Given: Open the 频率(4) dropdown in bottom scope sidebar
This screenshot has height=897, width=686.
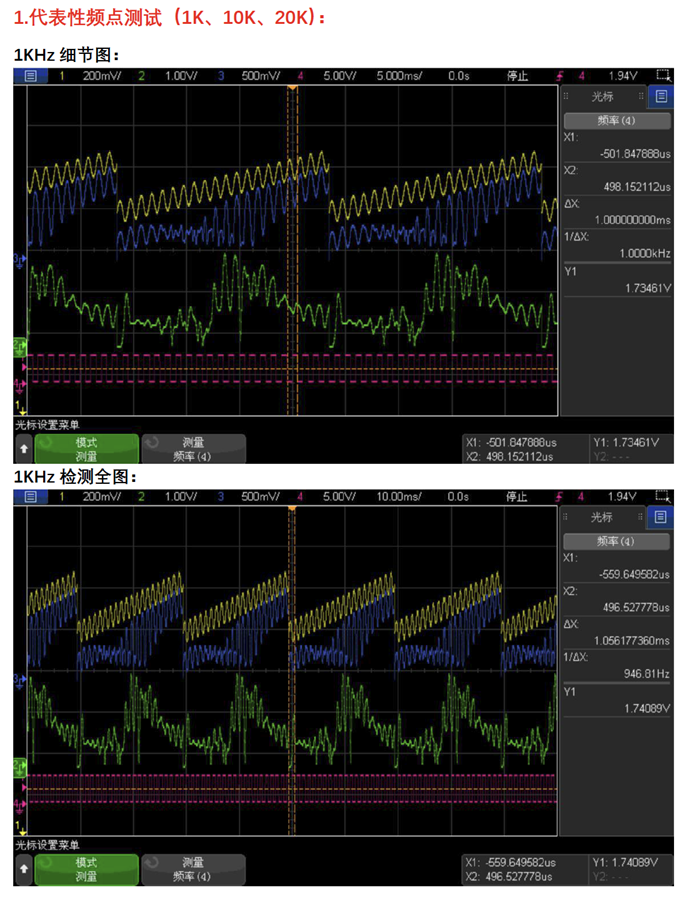Looking at the screenshot, I should pyautogui.click(x=616, y=541).
